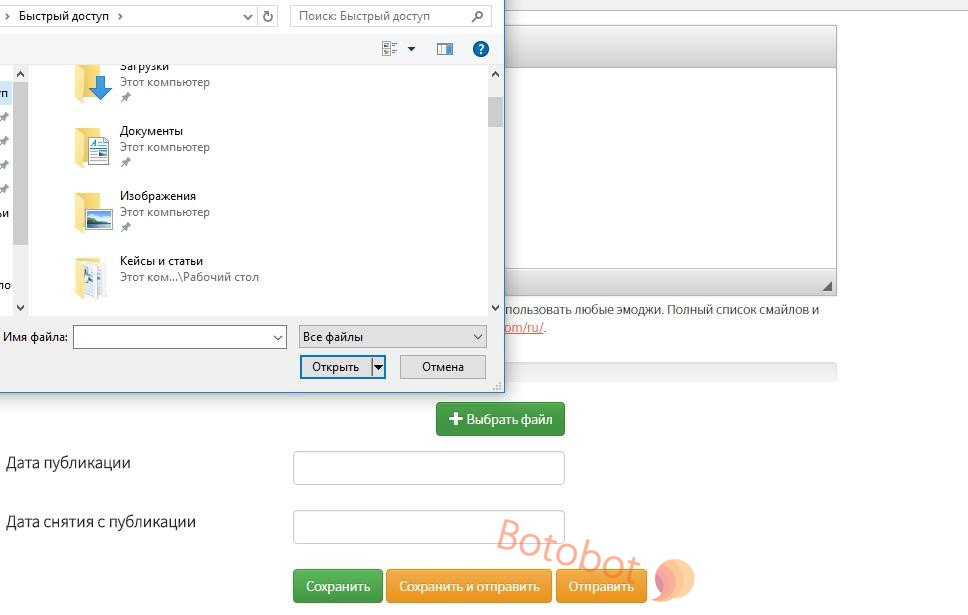The width and height of the screenshot is (968, 615).
Task: Expand the address bar history dropdown
Action: 249,16
